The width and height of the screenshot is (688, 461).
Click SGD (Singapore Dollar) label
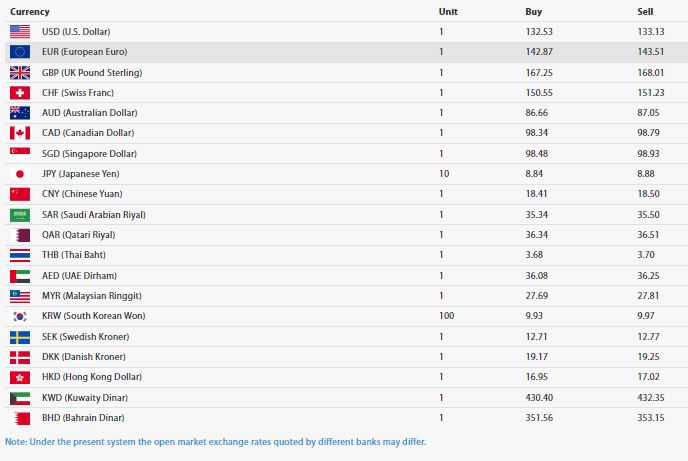click(x=89, y=154)
